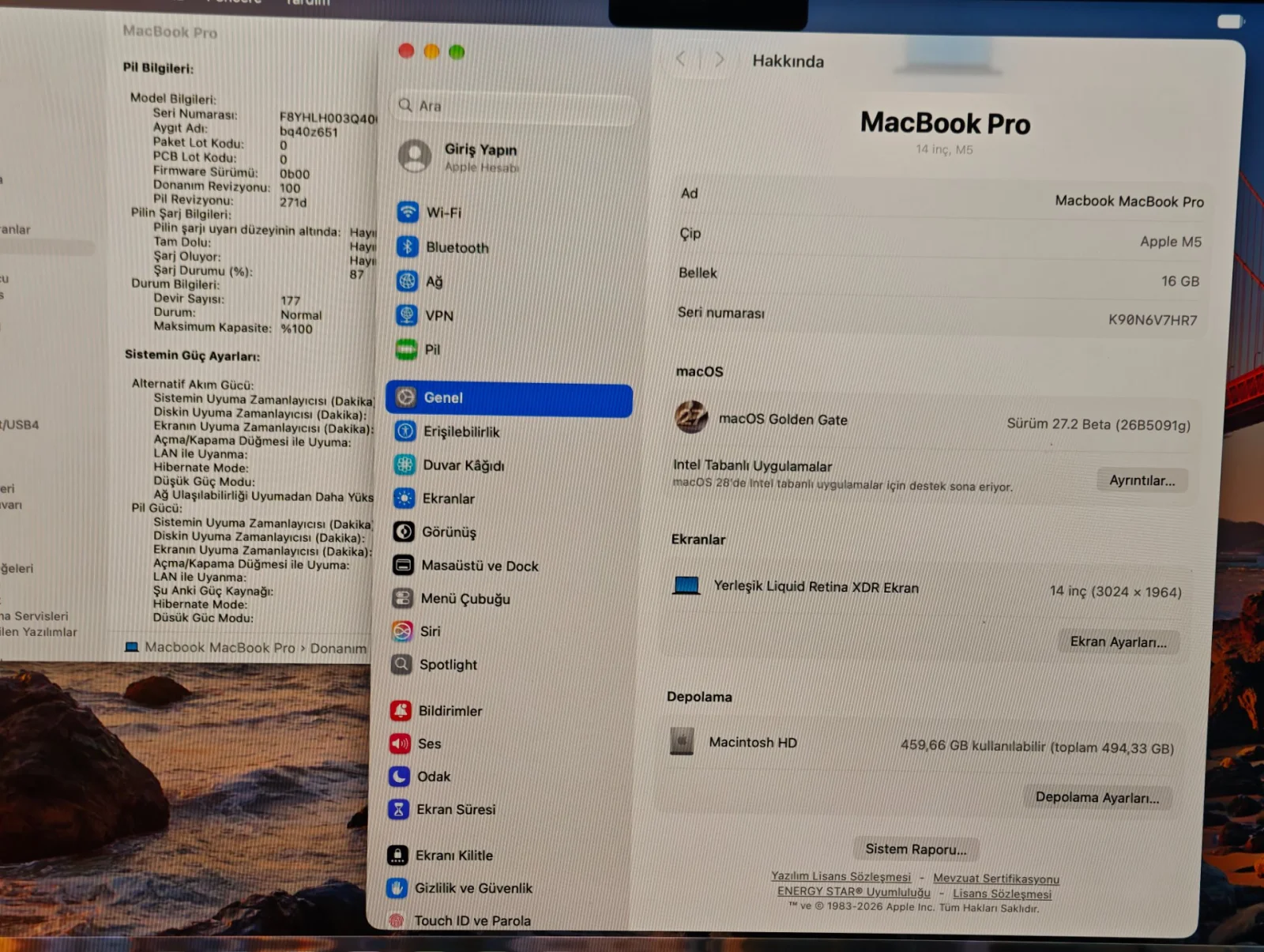The height and width of the screenshot is (952, 1264).
Task: Click Depolama Ayarları... button
Action: tap(1097, 797)
